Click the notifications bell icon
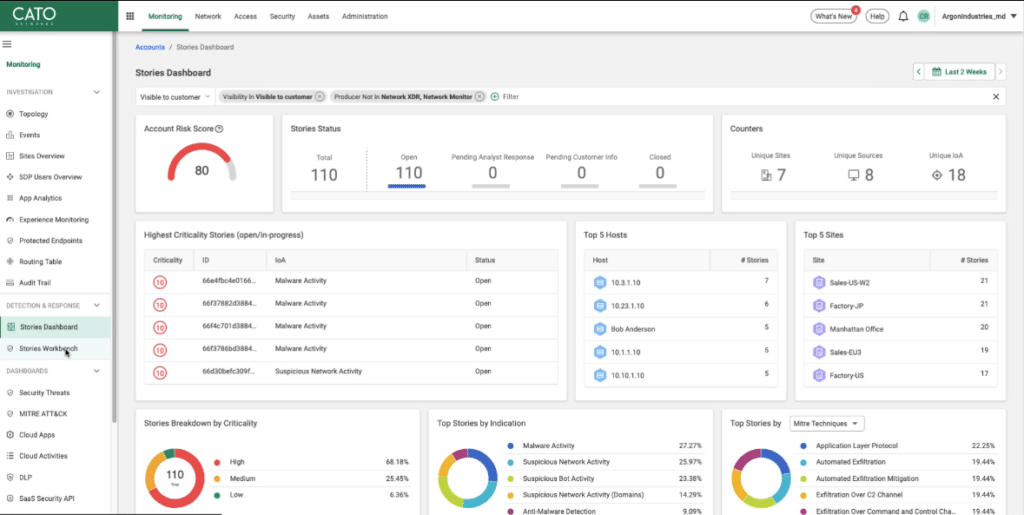The image size is (1024, 515). [903, 17]
